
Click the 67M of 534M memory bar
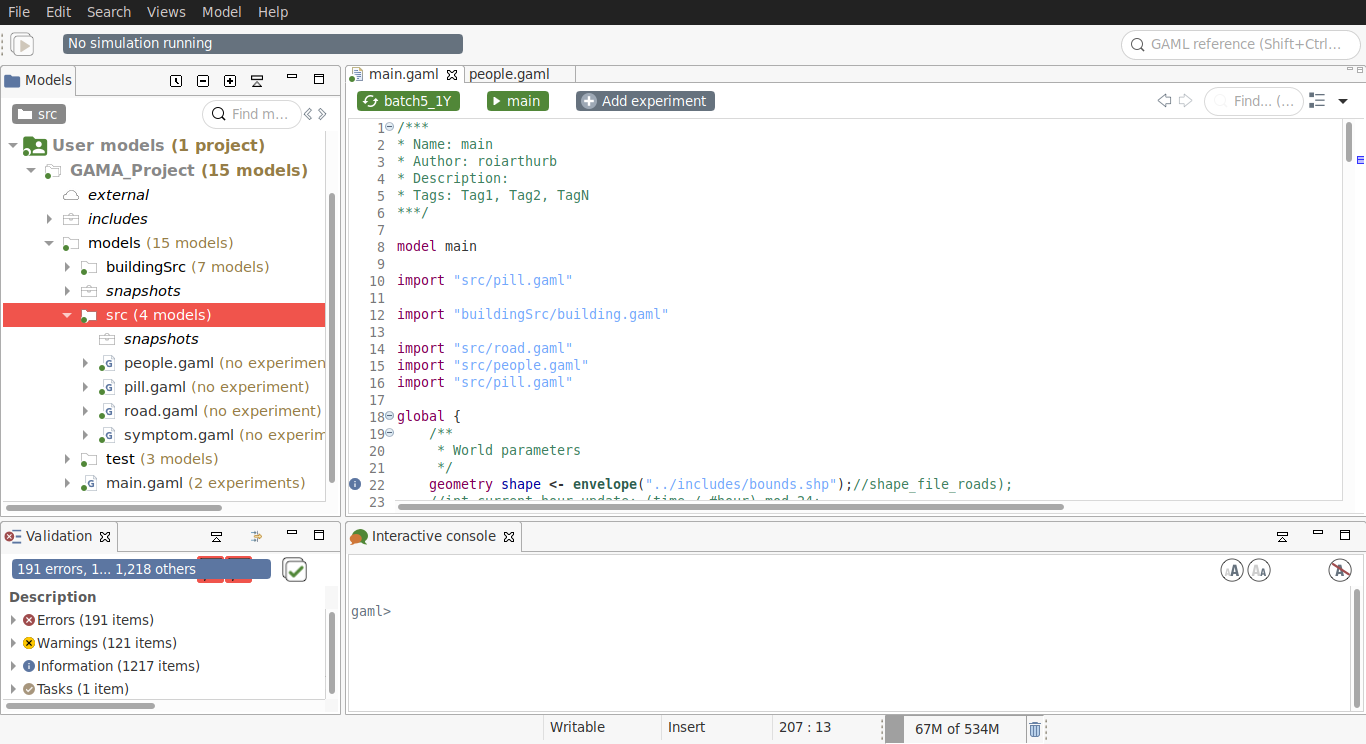pos(957,729)
